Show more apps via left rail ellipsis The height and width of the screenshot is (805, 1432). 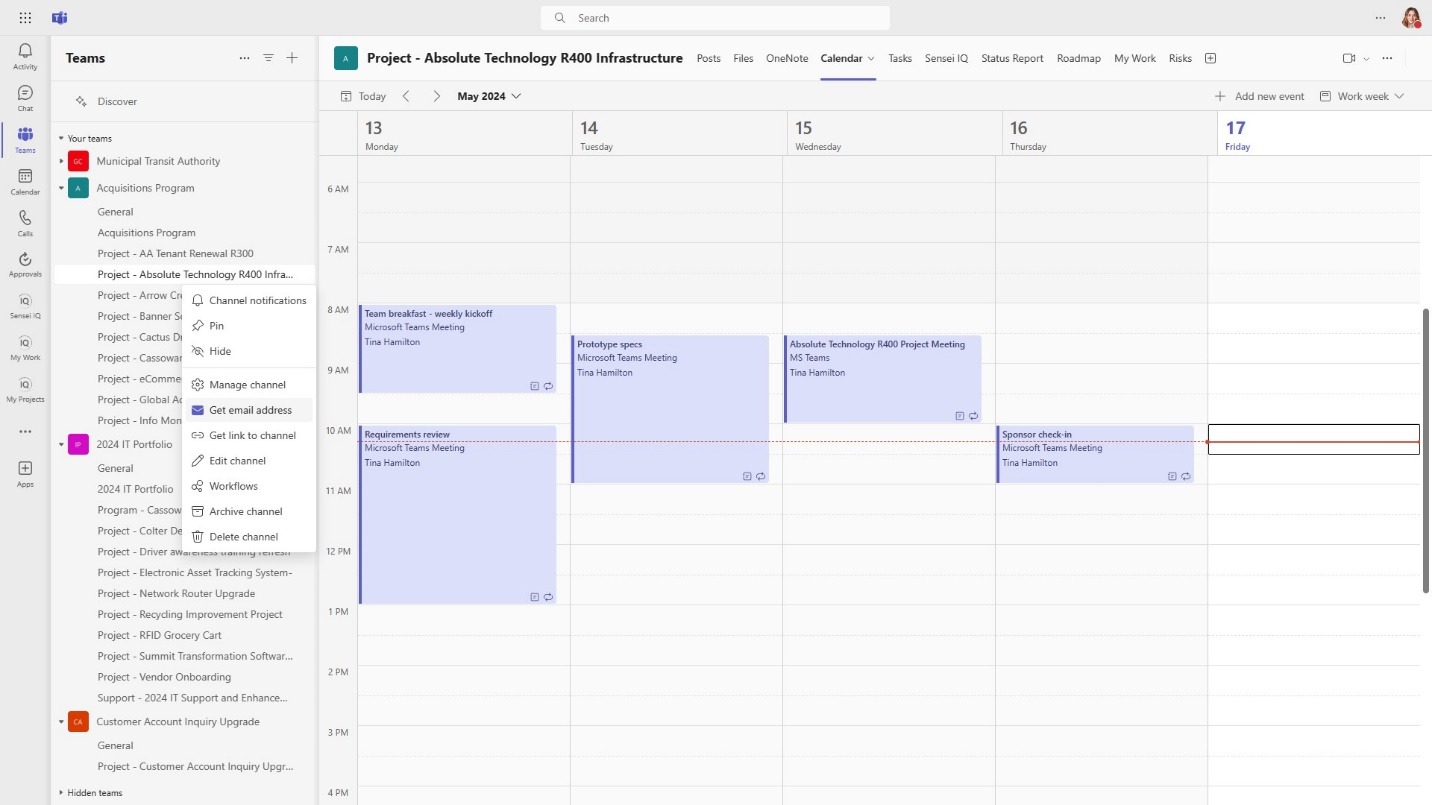pyautogui.click(x=25, y=432)
